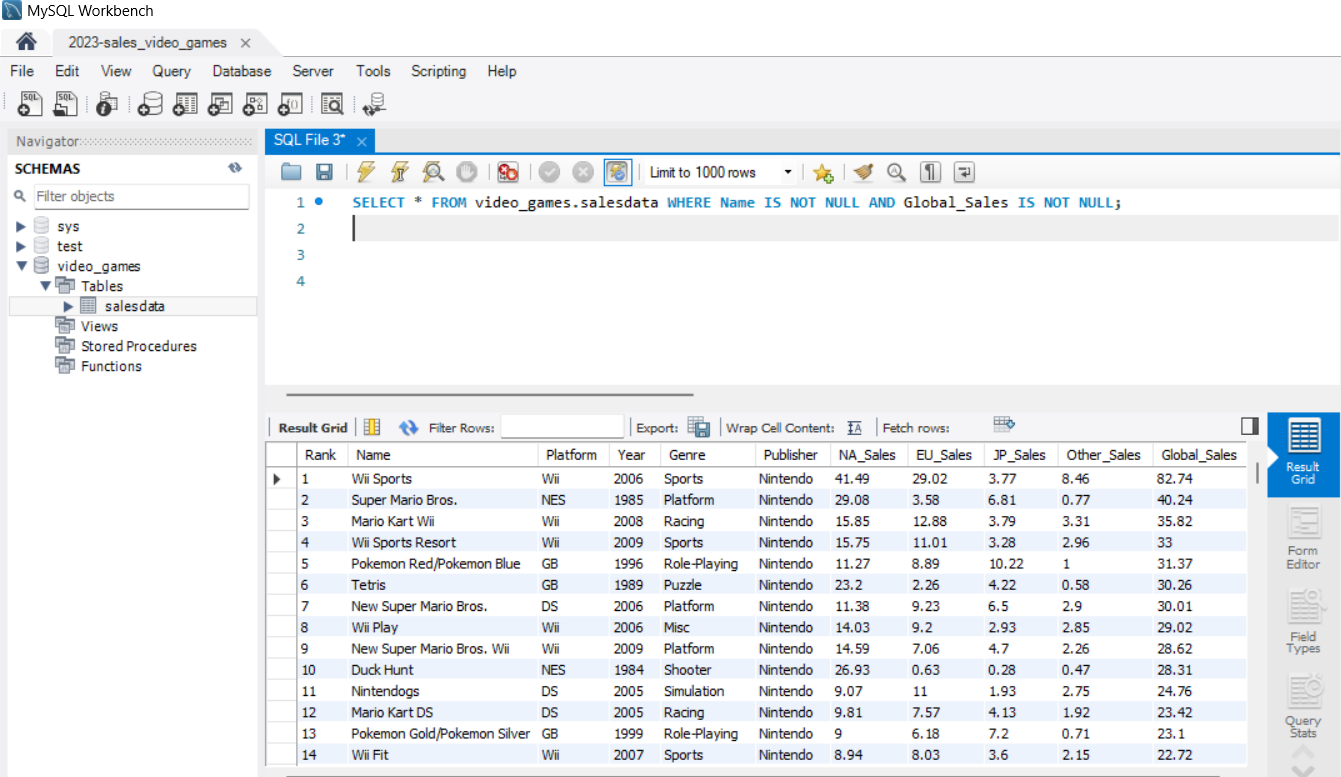Viewport: 1341px width, 777px height.
Task: Select the SQL File 3 editor tab
Action: (x=310, y=140)
